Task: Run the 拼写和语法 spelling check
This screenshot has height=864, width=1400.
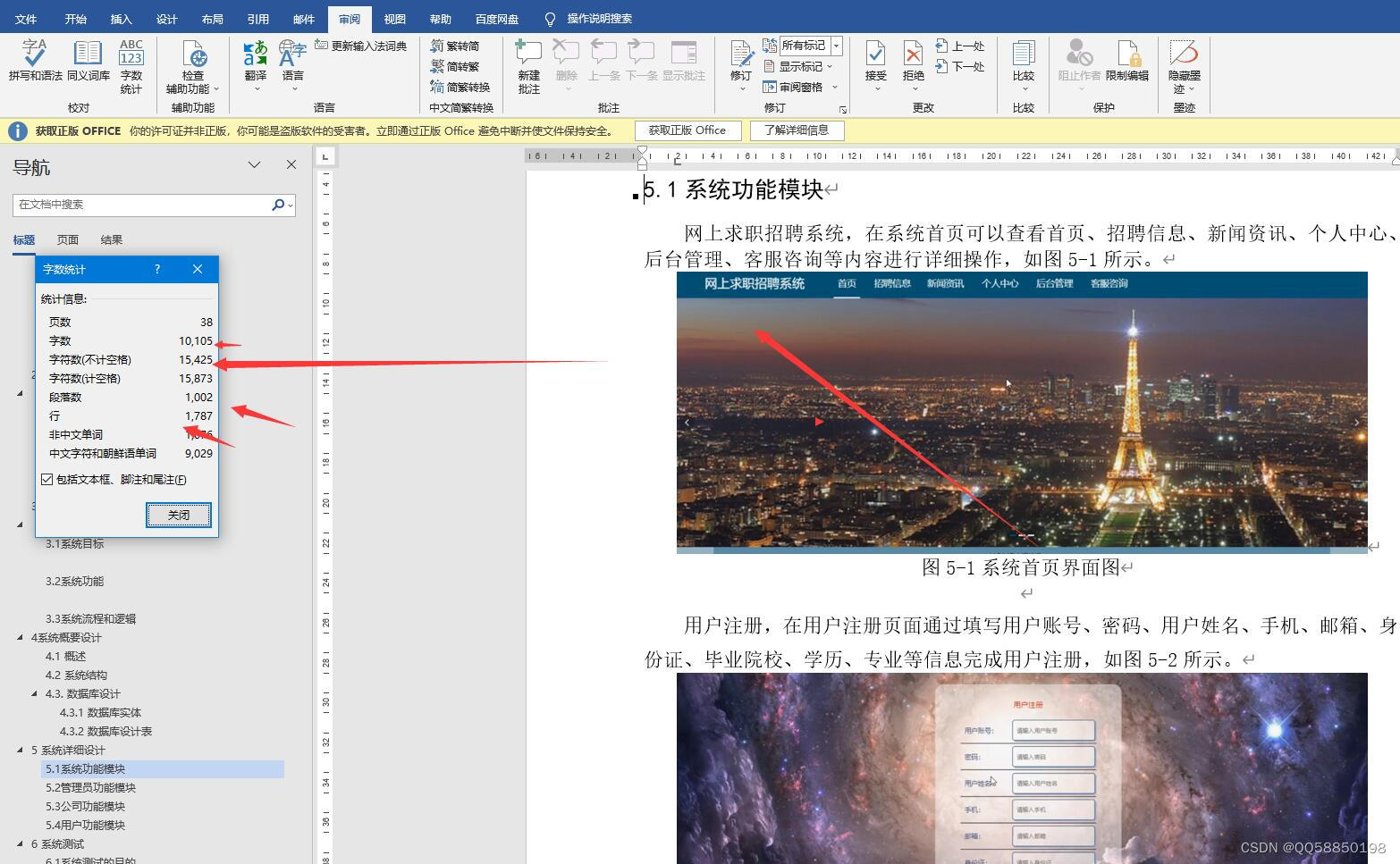Action: 35,60
